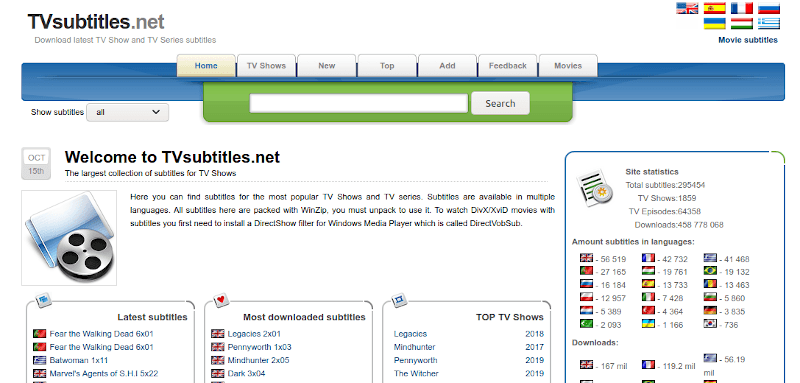Click the heart icon above Most downloaded subtitles
Image resolution: width=800 pixels, height=383 pixels.
coord(221,299)
